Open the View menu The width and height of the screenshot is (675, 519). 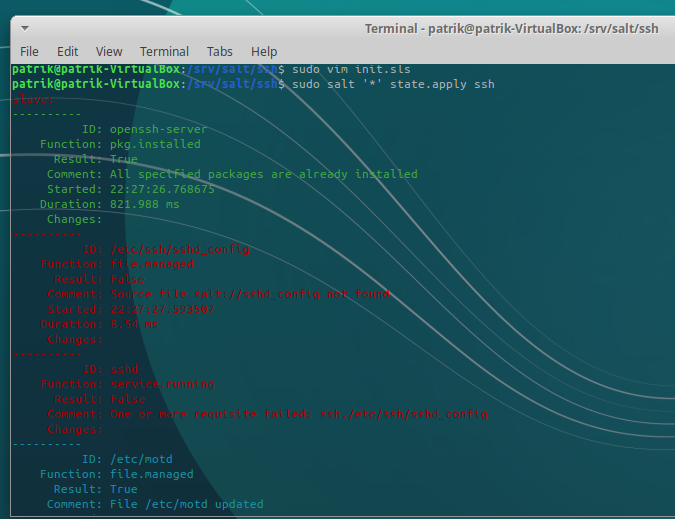[x=109, y=51]
